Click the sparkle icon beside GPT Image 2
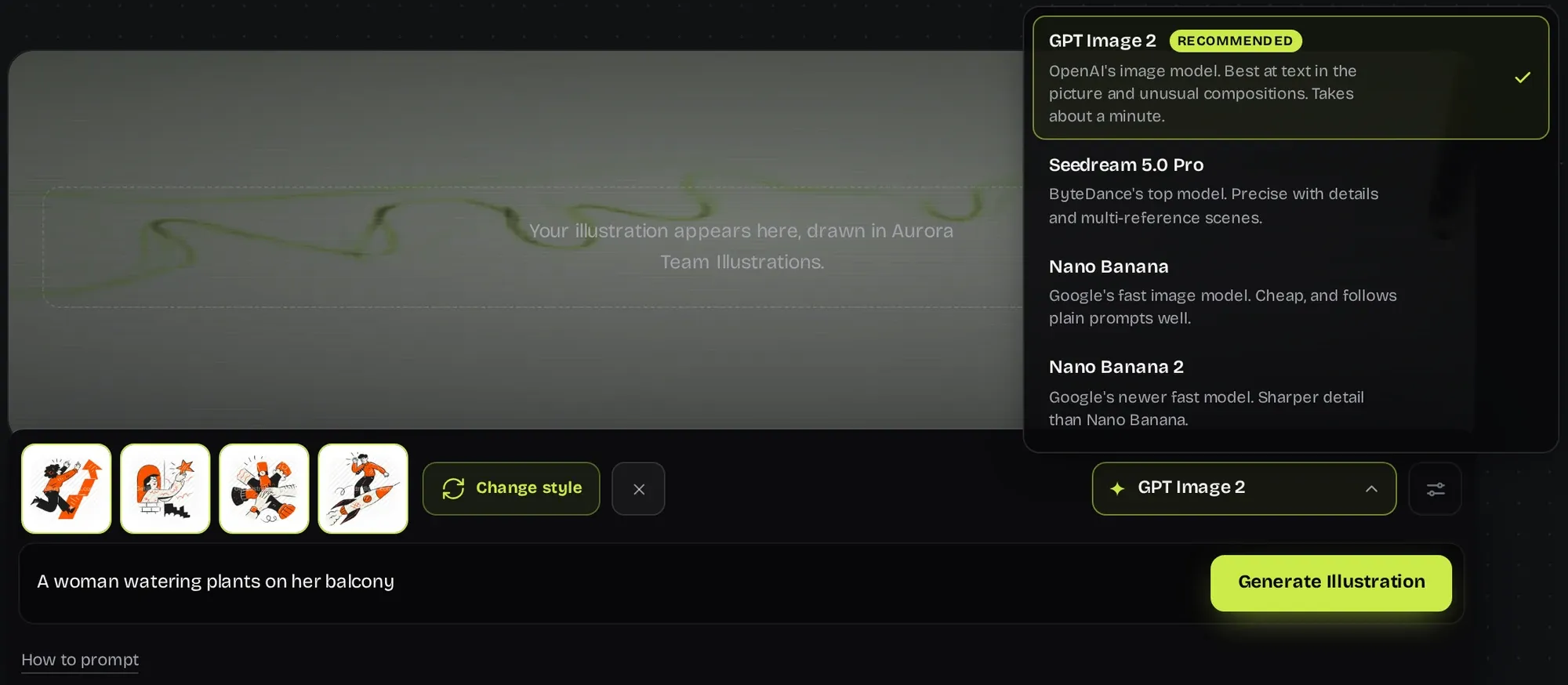Viewport: 1568px width, 685px height. click(1117, 488)
